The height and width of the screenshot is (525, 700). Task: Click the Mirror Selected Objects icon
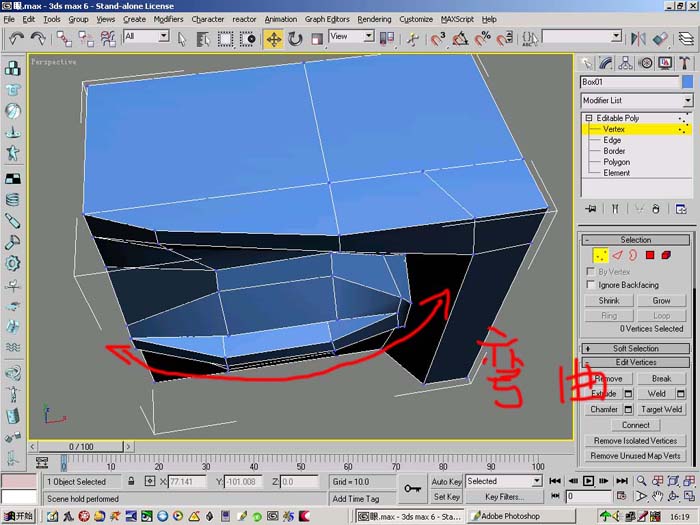pyautogui.click(x=638, y=39)
